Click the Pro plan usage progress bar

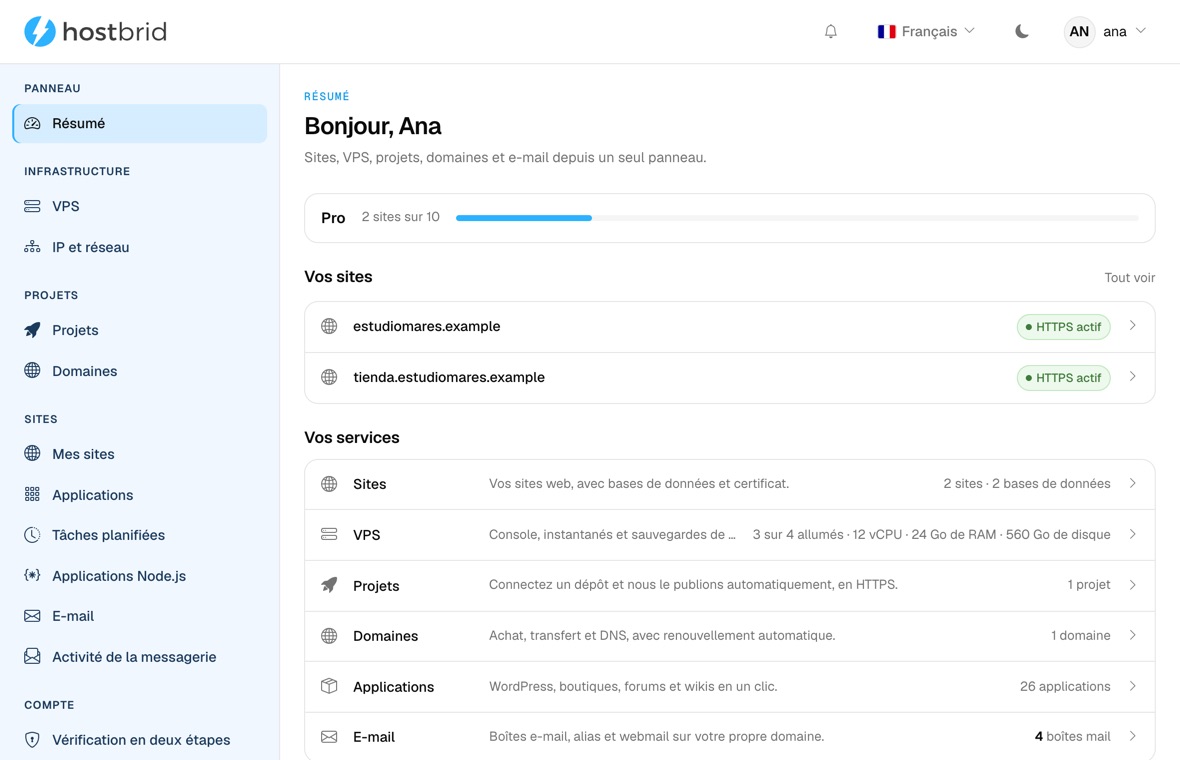pyautogui.click(x=797, y=217)
